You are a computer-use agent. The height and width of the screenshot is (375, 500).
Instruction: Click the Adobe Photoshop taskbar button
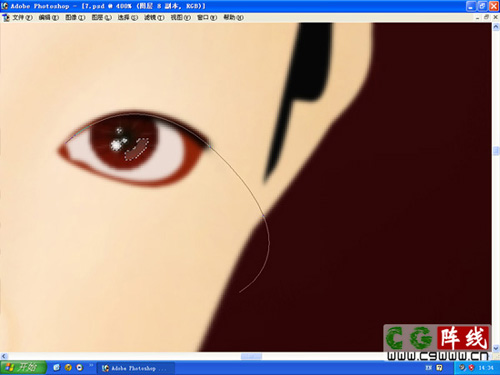(x=135, y=368)
